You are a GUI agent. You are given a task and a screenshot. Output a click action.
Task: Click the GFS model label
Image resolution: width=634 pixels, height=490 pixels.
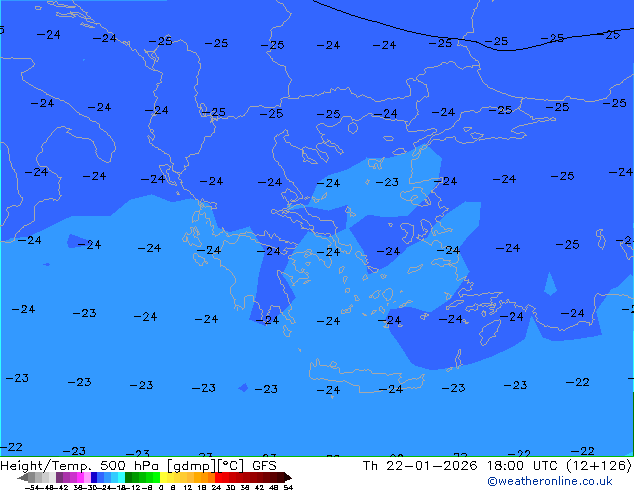[264, 466]
